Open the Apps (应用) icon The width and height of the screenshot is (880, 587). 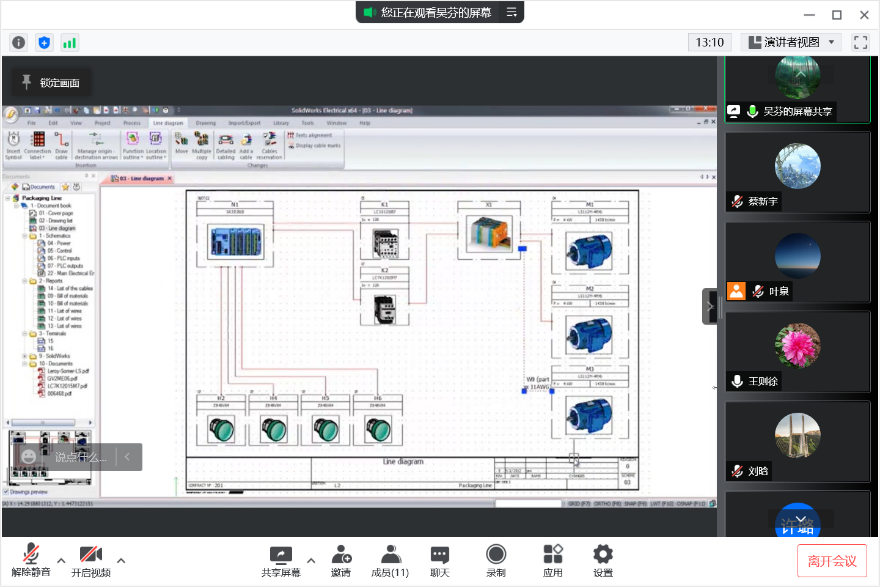553,555
